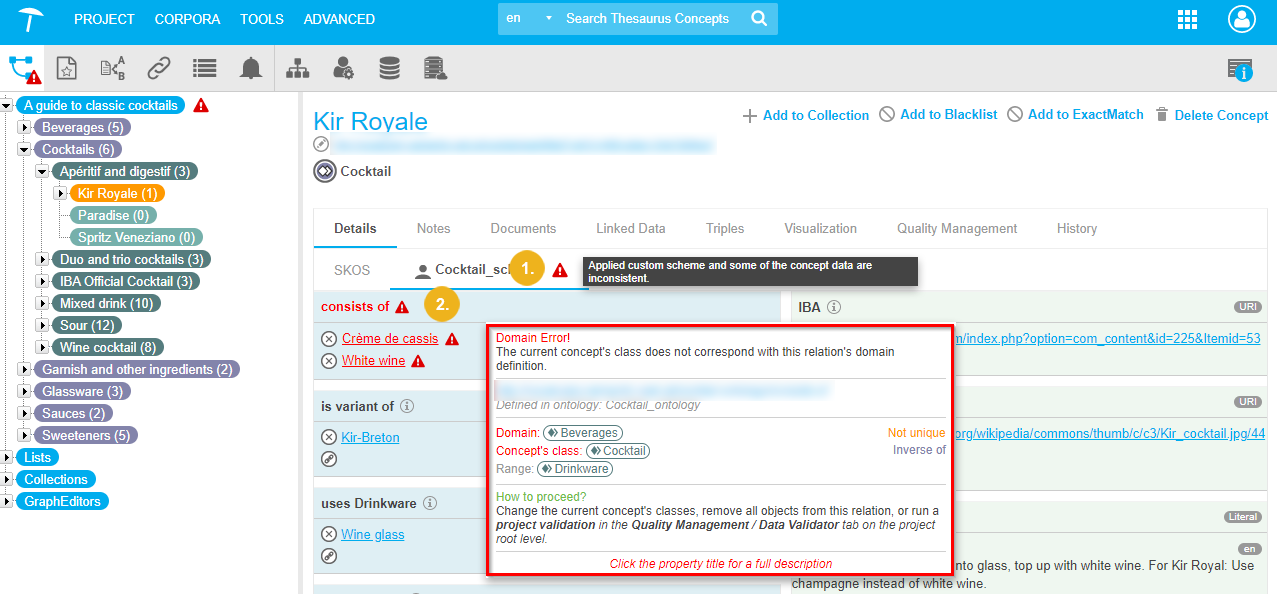
Task: Expand the Sour (12) node
Action: (42, 326)
